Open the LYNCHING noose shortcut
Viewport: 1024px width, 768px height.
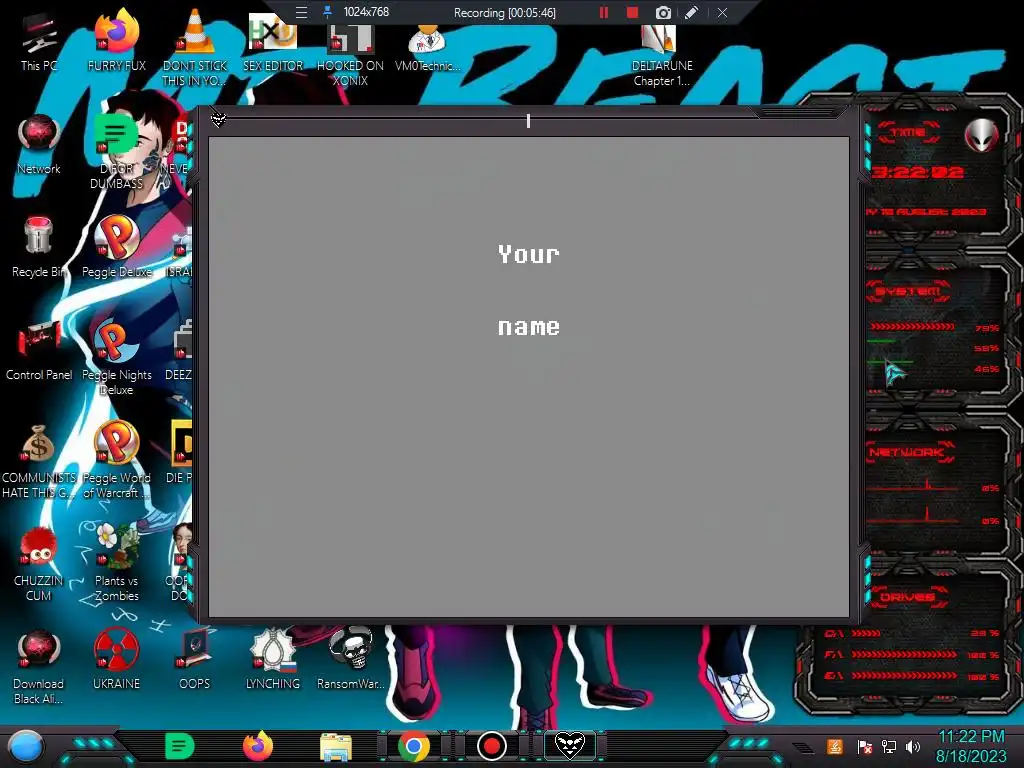tap(273, 658)
